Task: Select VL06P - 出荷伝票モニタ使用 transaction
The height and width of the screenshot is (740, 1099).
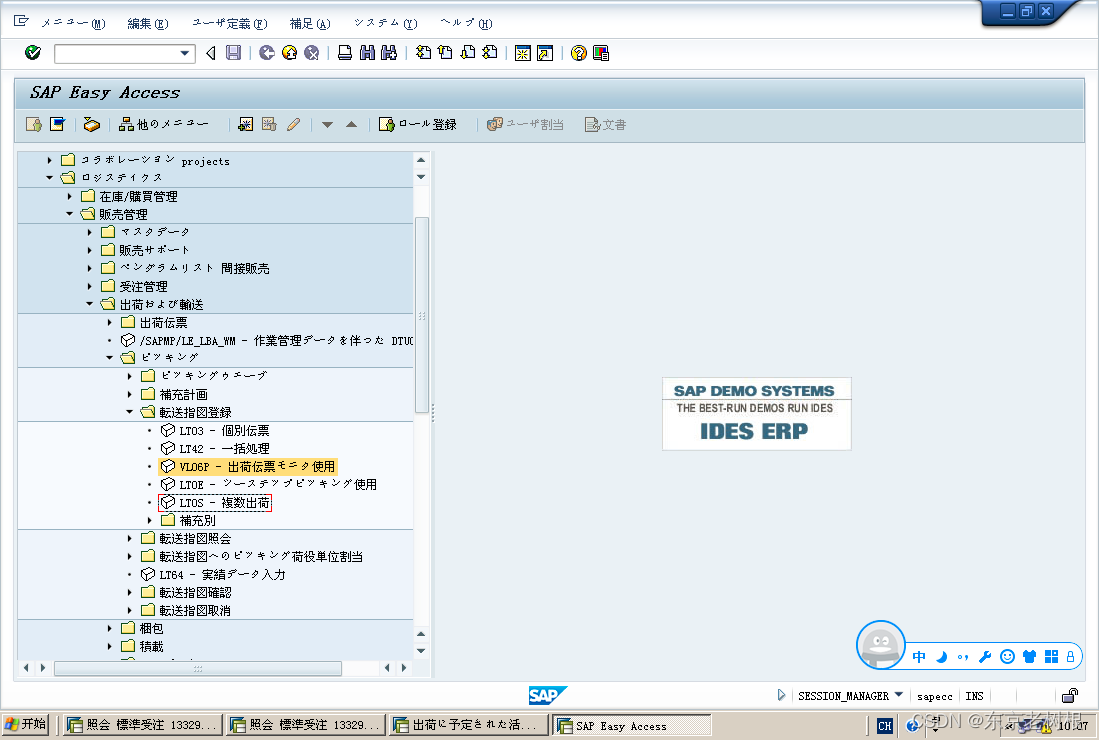Action: click(x=257, y=467)
